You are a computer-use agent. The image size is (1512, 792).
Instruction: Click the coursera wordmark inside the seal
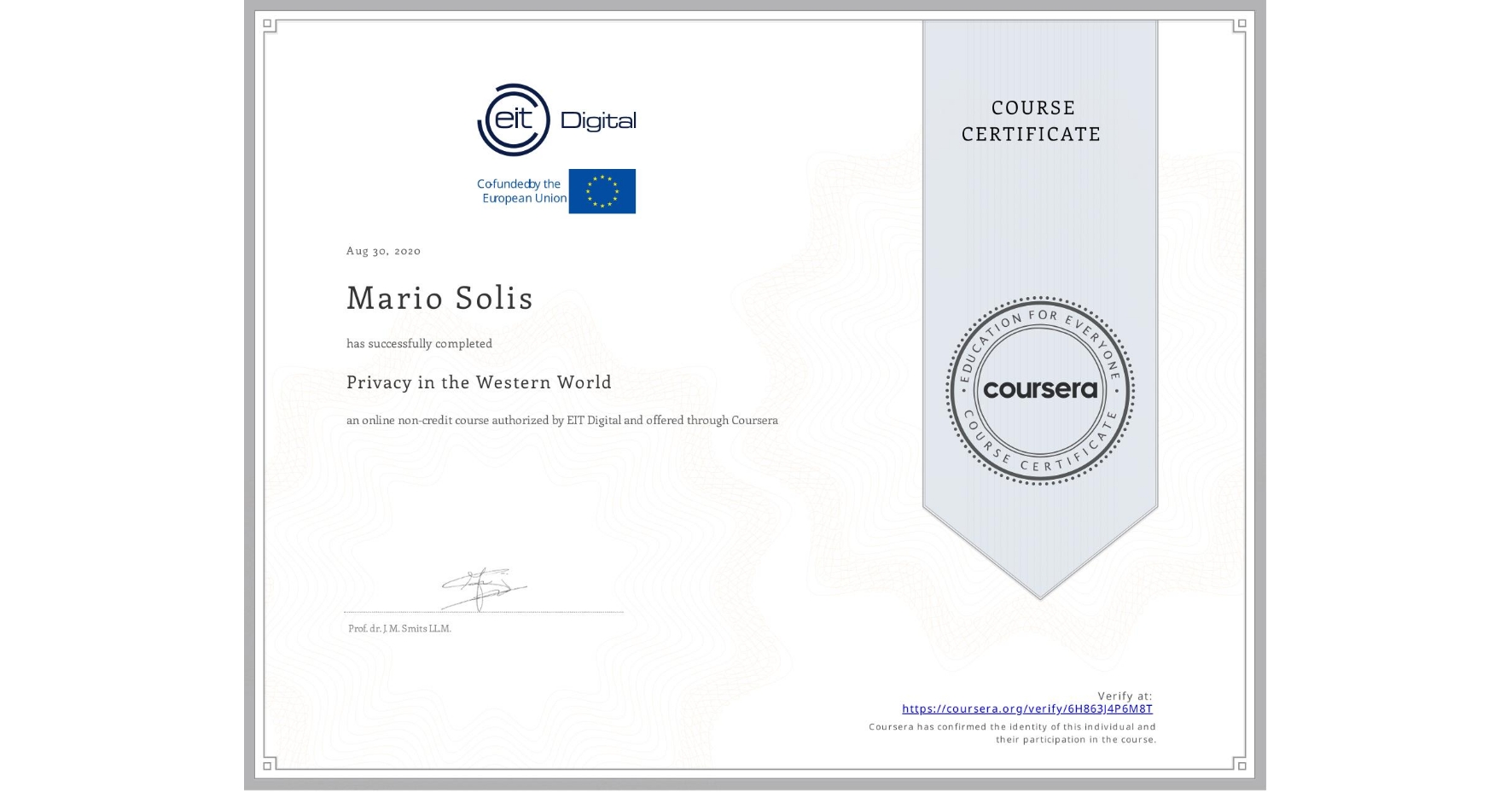coord(1041,391)
